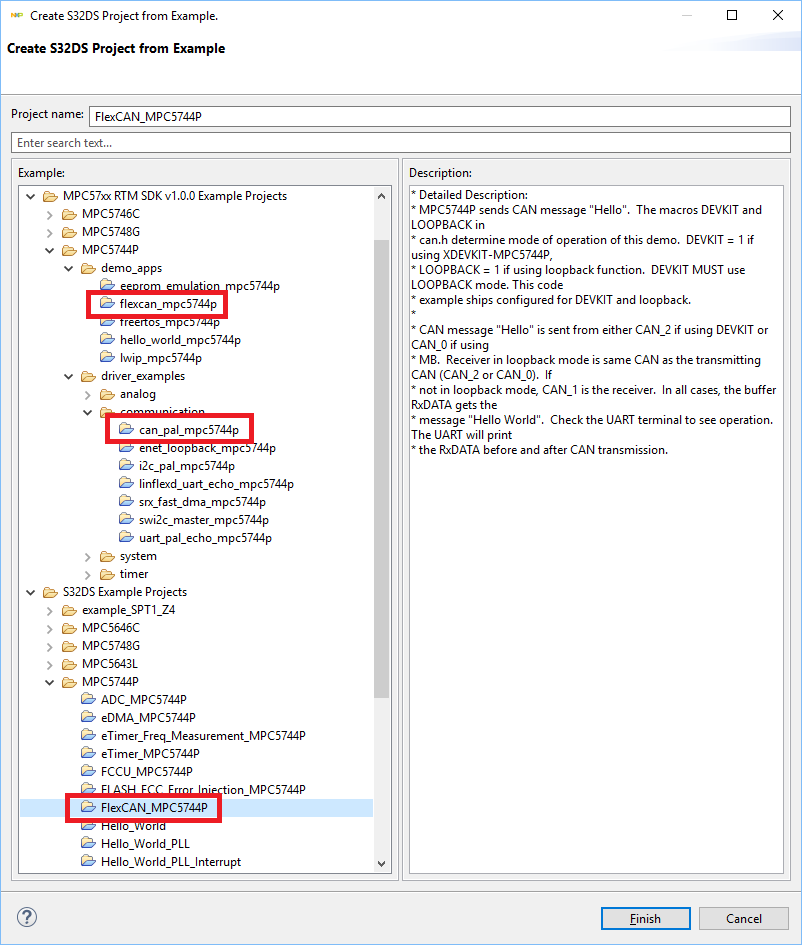Collapse MPC57xx RTM SDK v1.0.0 Example Projects
This screenshot has width=802, height=945.
pyautogui.click(x=31, y=196)
